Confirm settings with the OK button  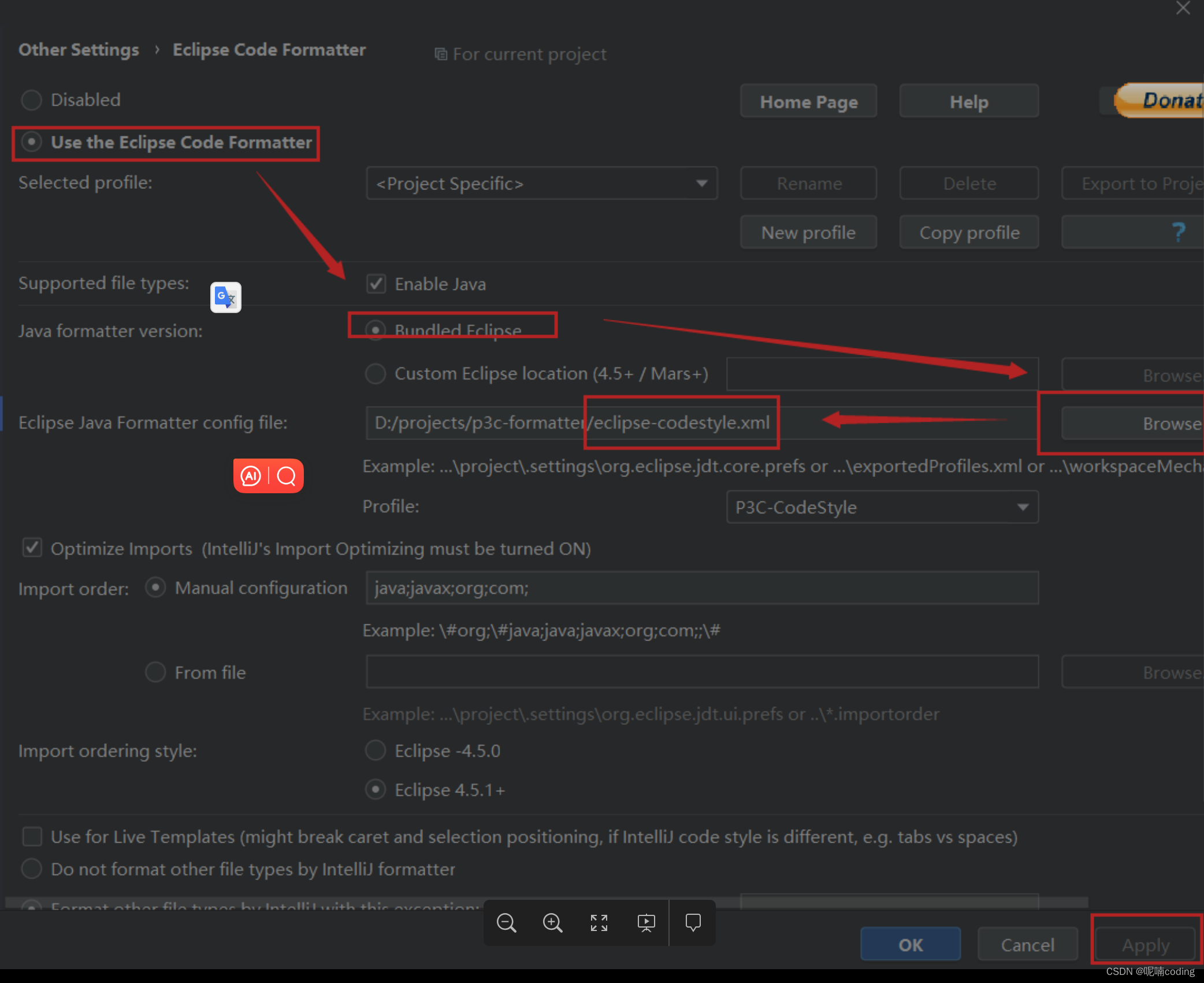[911, 944]
